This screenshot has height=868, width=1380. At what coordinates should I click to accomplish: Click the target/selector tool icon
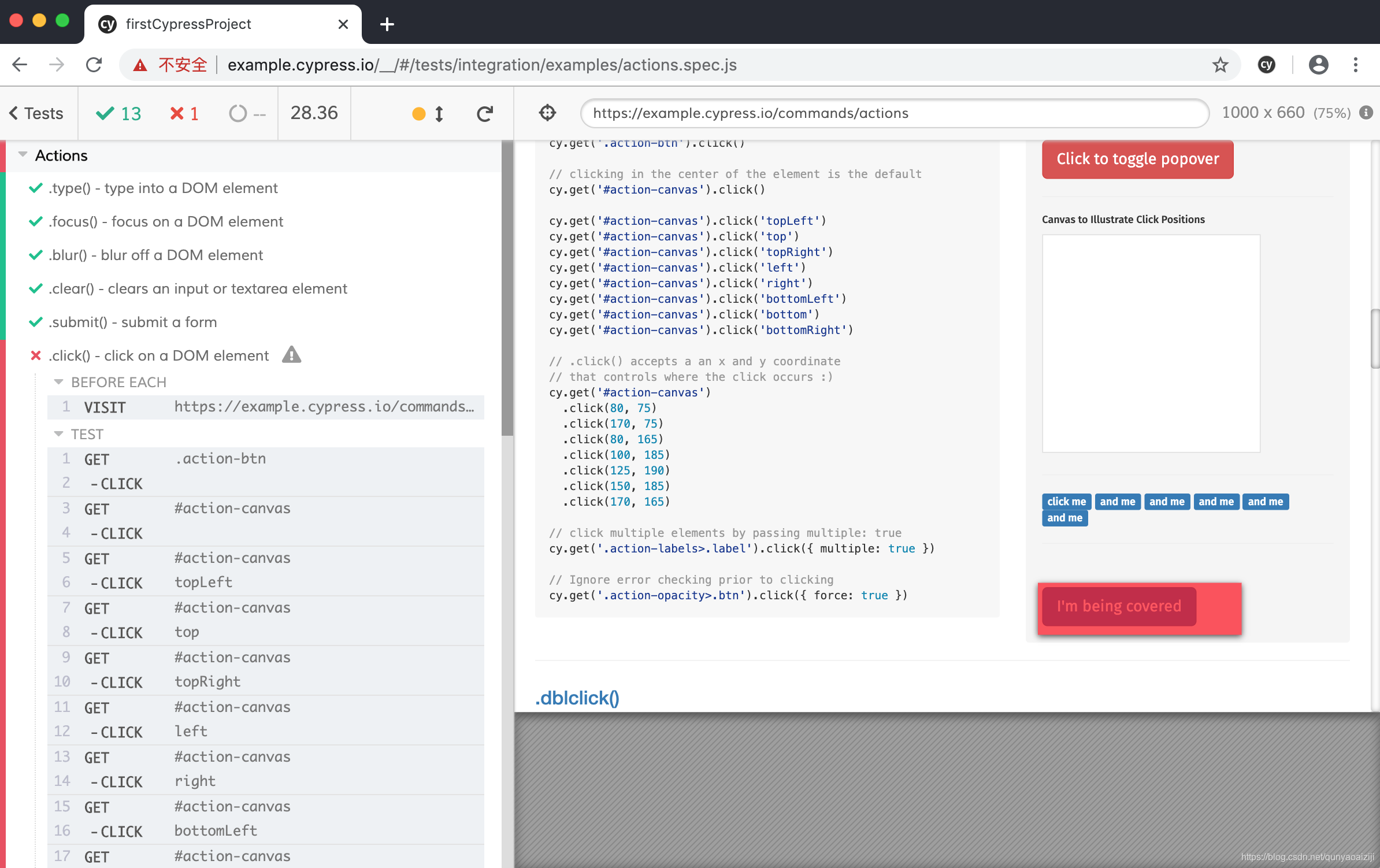547,112
